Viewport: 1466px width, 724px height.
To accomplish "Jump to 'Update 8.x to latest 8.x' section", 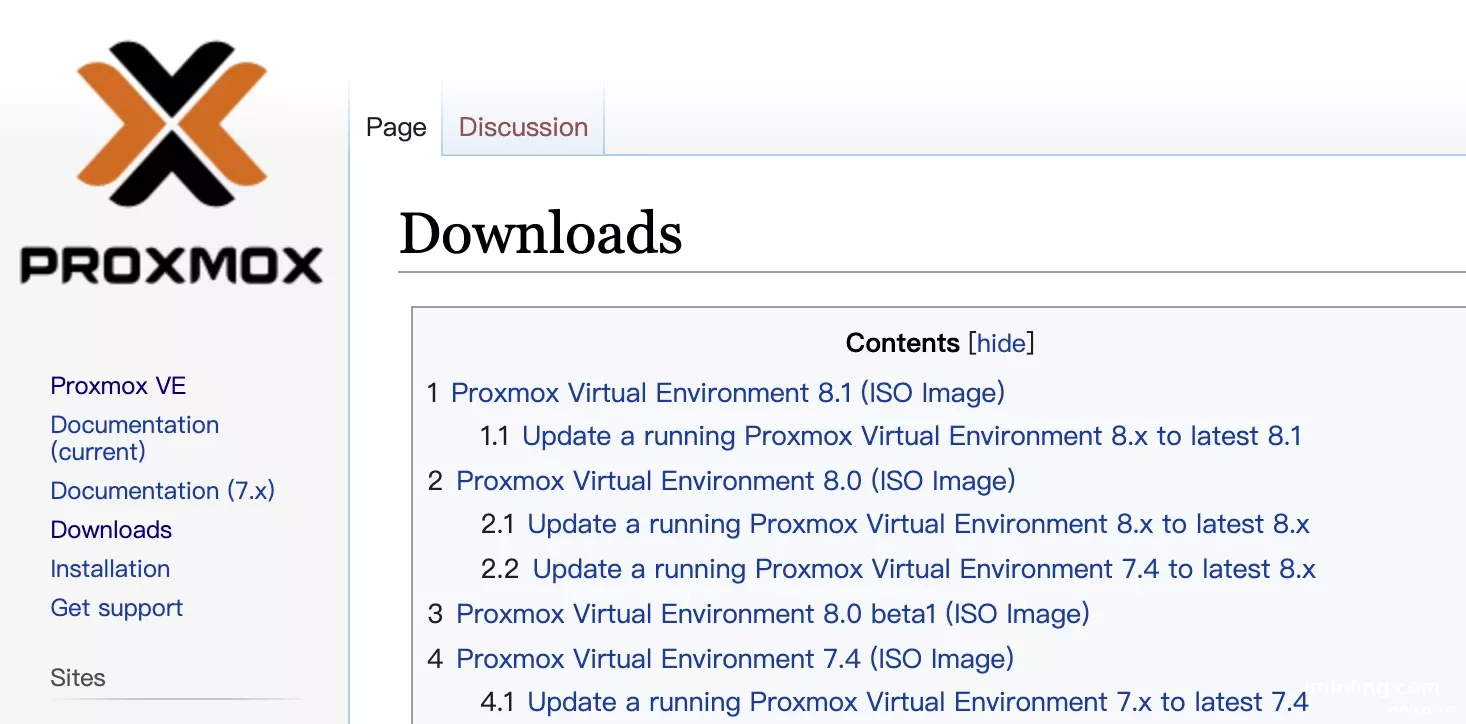I will [919, 525].
